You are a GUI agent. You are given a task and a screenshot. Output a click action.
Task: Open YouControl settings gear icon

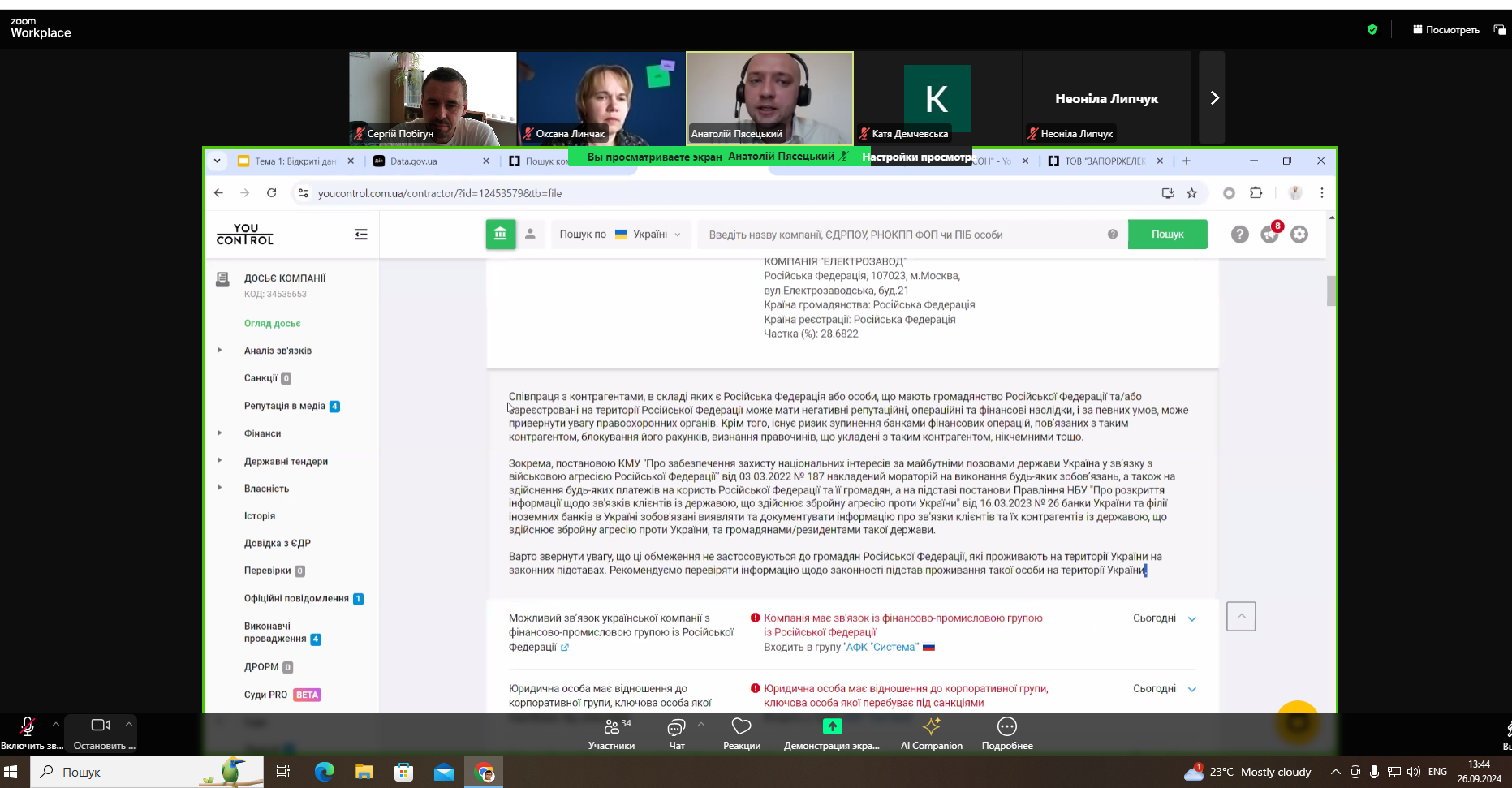tap(1299, 235)
